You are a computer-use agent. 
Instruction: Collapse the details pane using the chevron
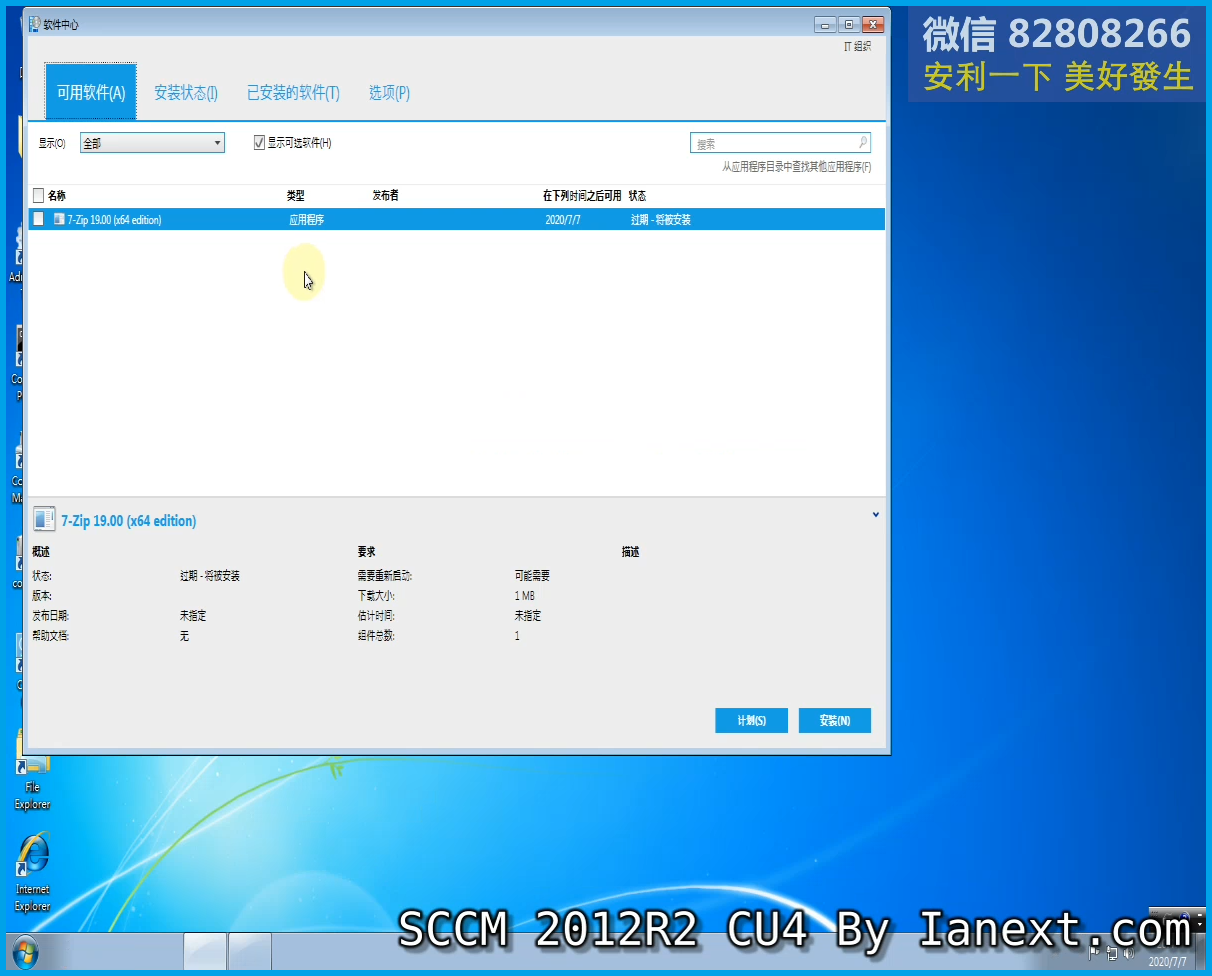click(x=876, y=515)
